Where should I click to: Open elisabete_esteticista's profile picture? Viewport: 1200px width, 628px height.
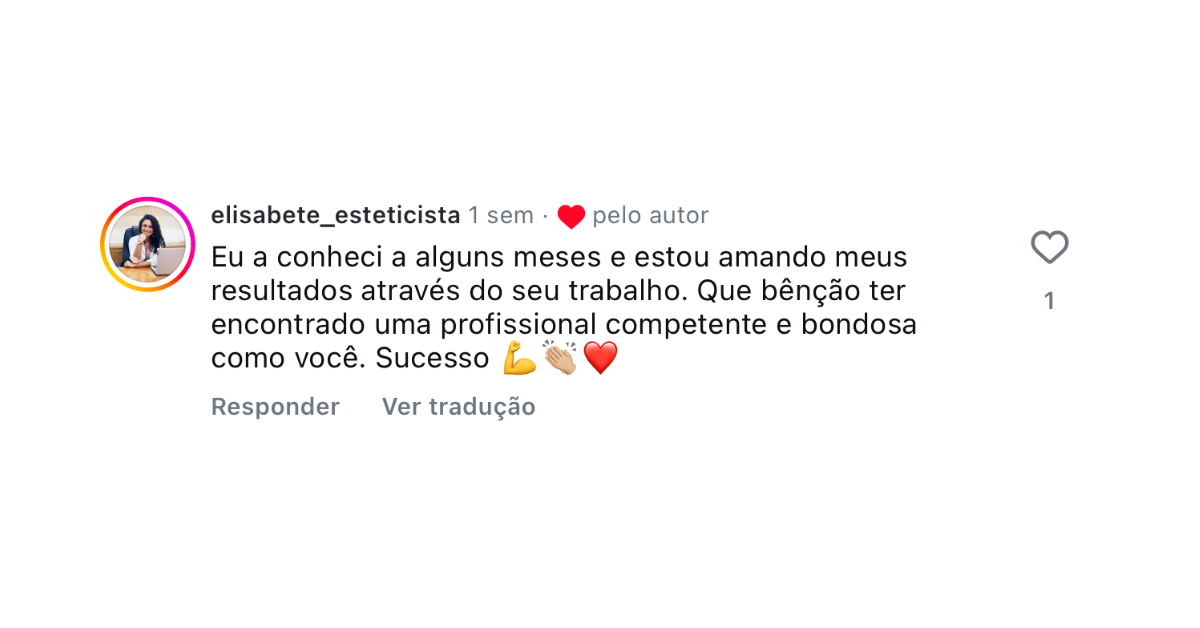click(147, 245)
